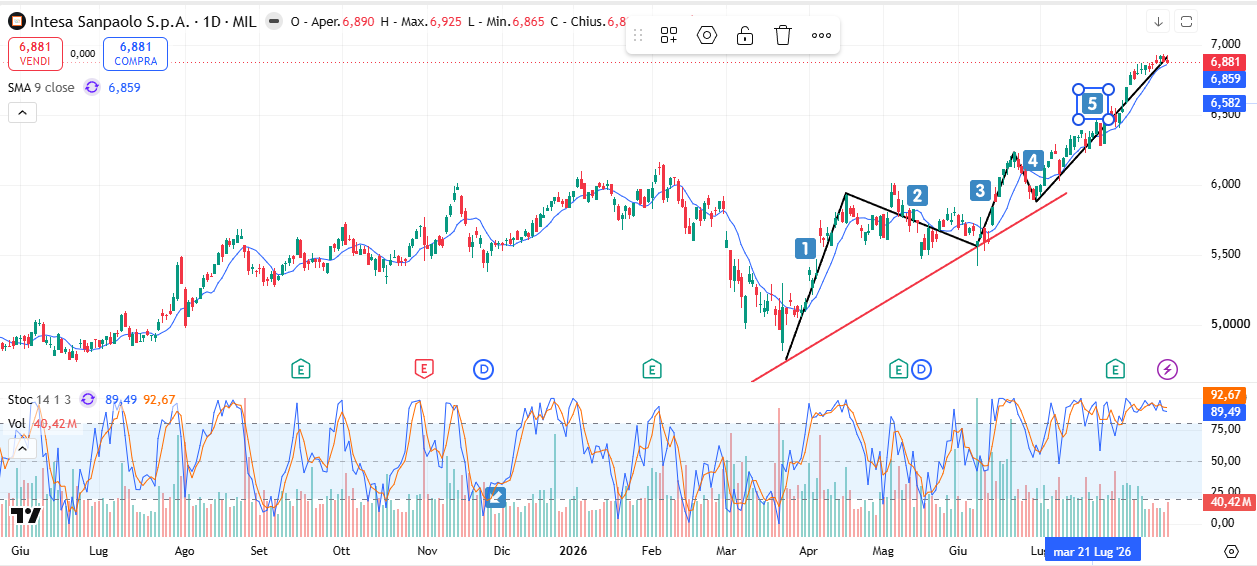Click the Stoc value 89,49 in legend
Screen dimensions: 1257x566
click(120, 400)
